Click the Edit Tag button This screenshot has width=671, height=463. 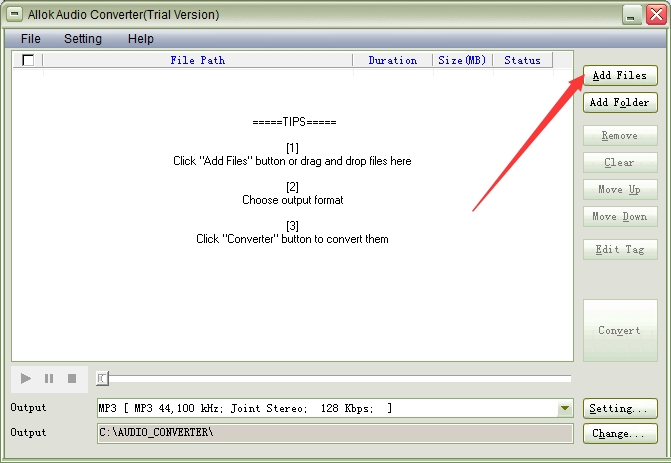point(620,249)
